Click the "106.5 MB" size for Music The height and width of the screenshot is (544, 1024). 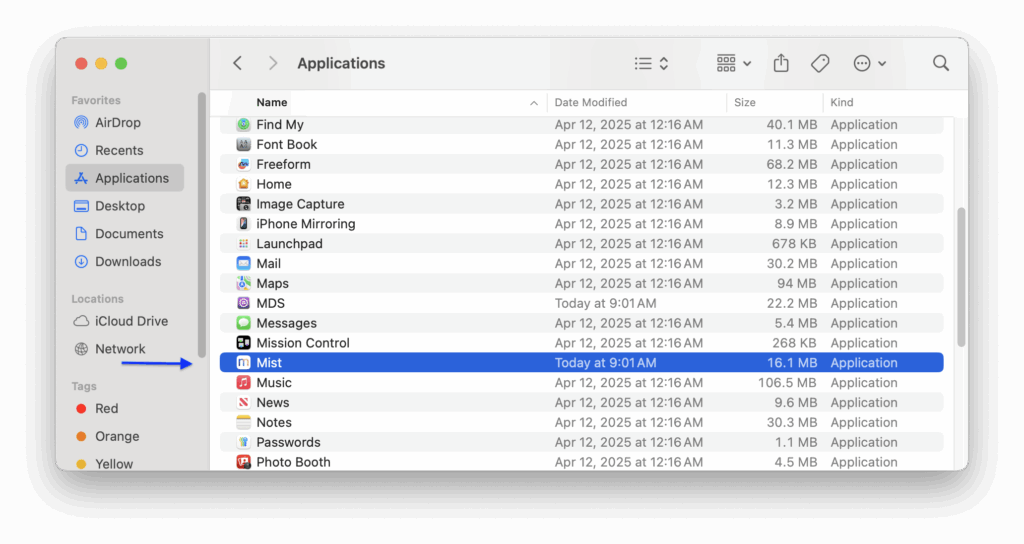click(x=787, y=383)
